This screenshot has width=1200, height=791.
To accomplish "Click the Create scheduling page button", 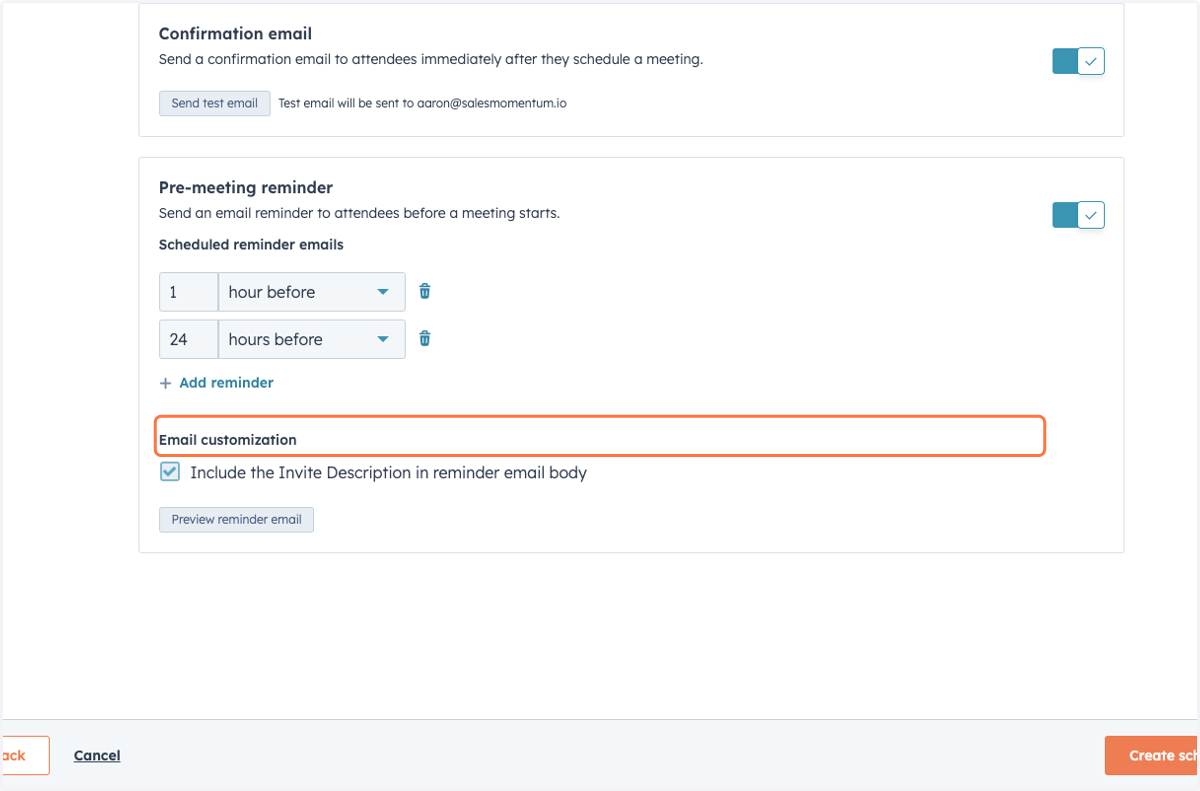I will [1152, 756].
